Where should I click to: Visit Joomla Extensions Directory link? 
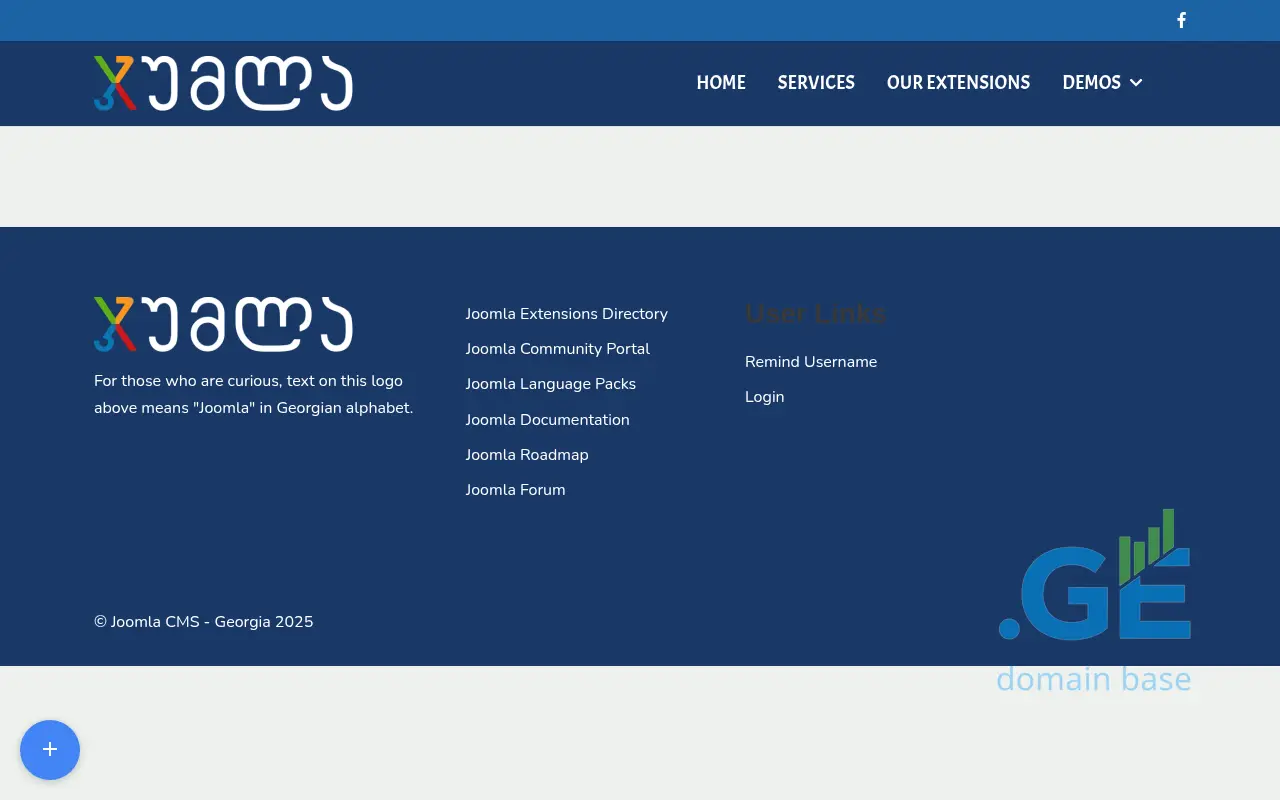point(566,314)
